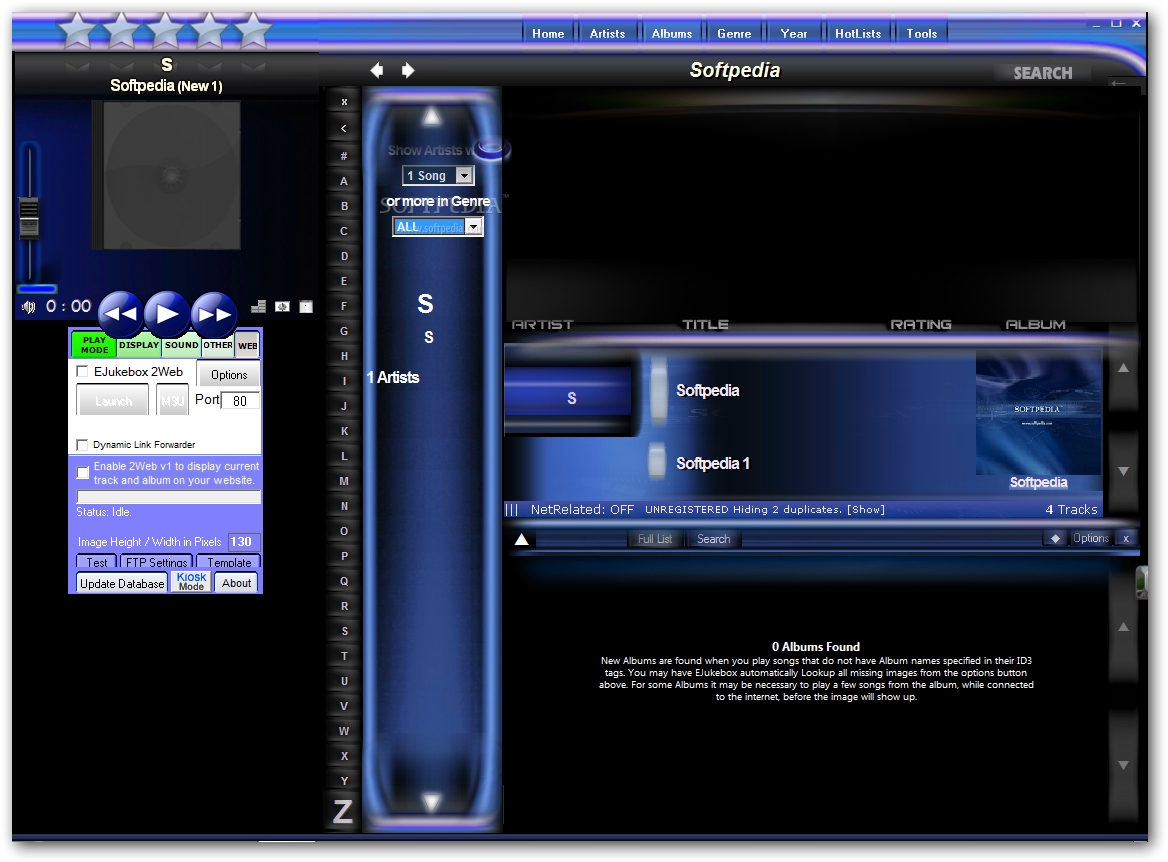The height and width of the screenshot is (862, 1168).
Task: Click the equalizer bars icon
Action: coord(258,306)
